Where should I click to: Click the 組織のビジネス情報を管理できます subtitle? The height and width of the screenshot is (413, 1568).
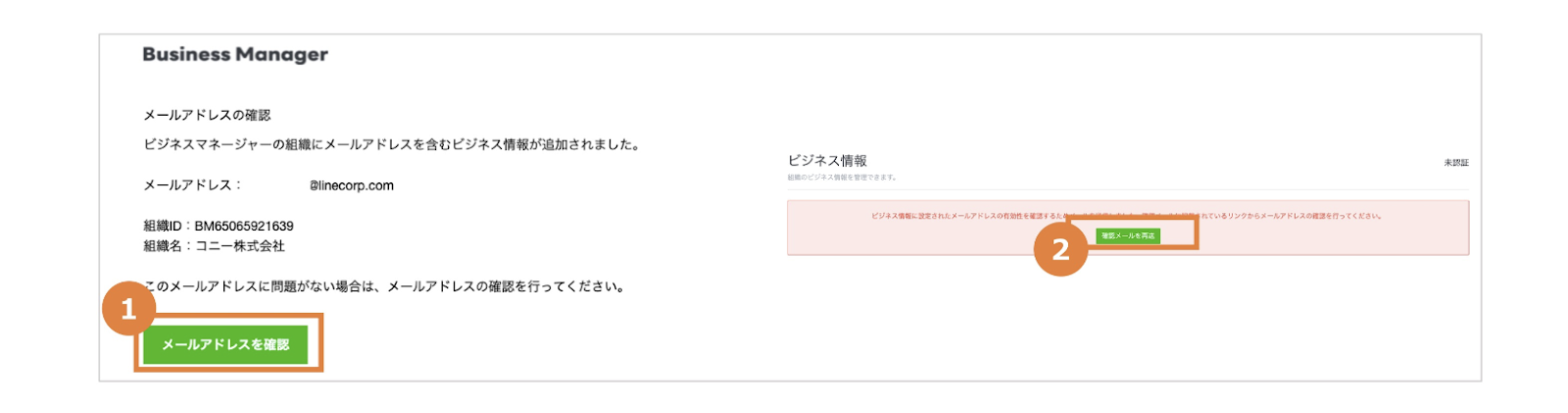pos(842,178)
